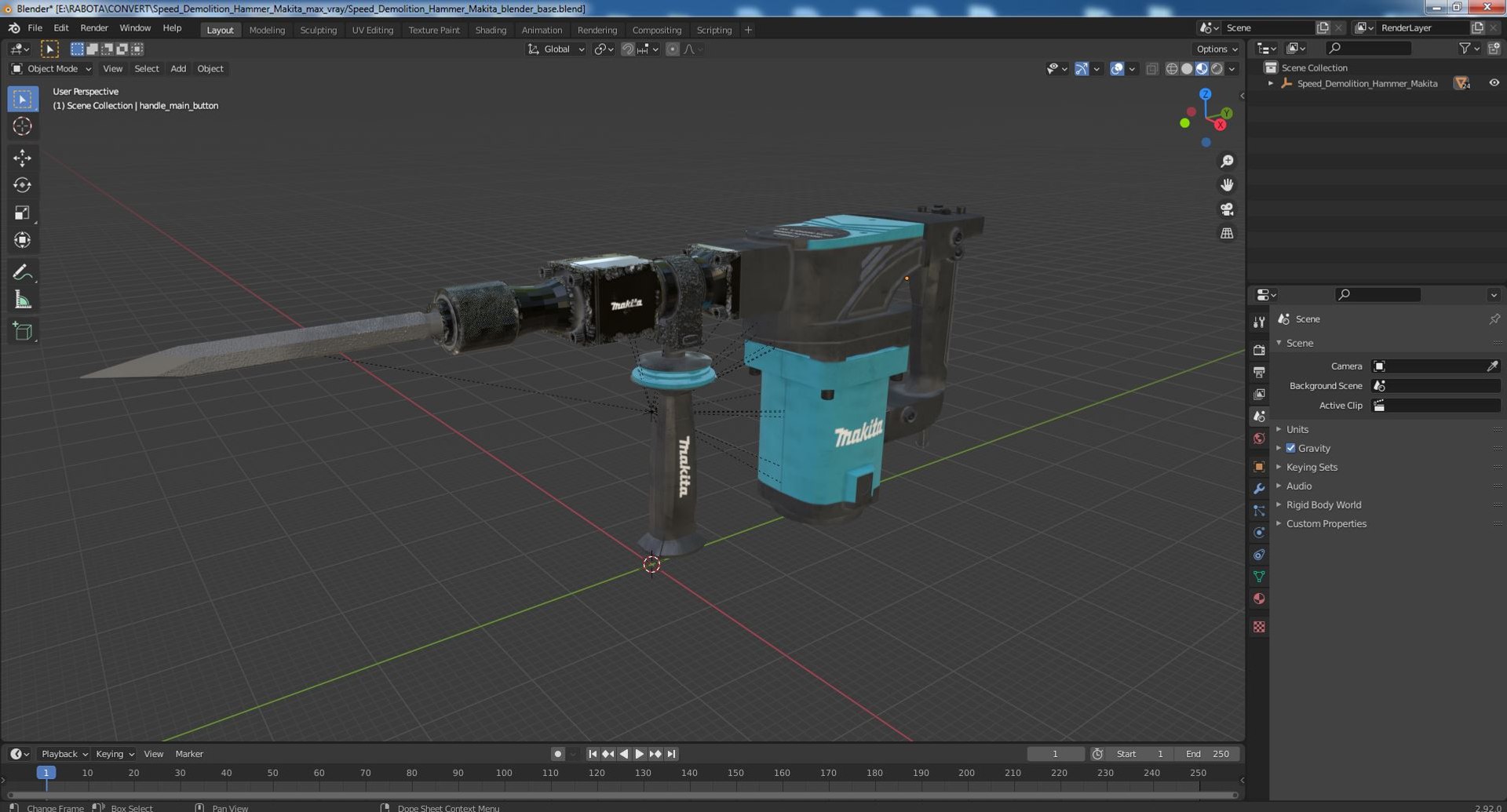The height and width of the screenshot is (812, 1507).
Task: Select the Annotate pencil tool
Action: pyautogui.click(x=22, y=272)
